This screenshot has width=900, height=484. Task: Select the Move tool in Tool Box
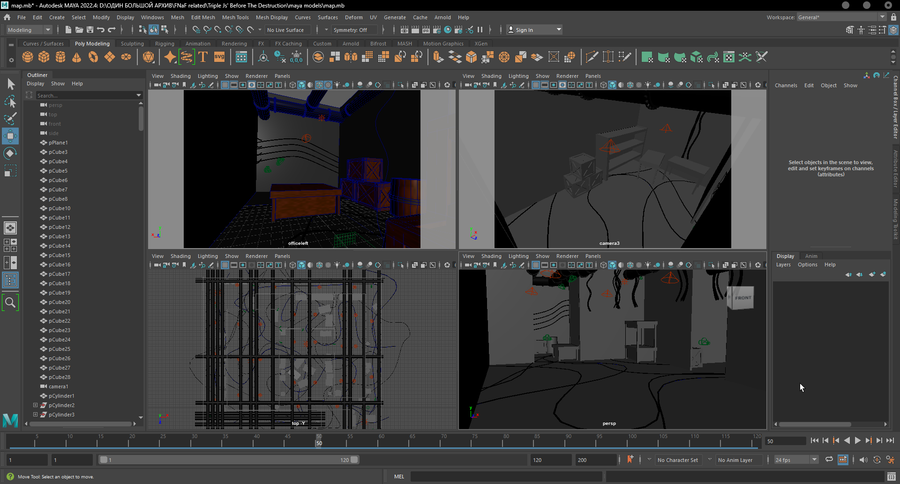[10, 136]
